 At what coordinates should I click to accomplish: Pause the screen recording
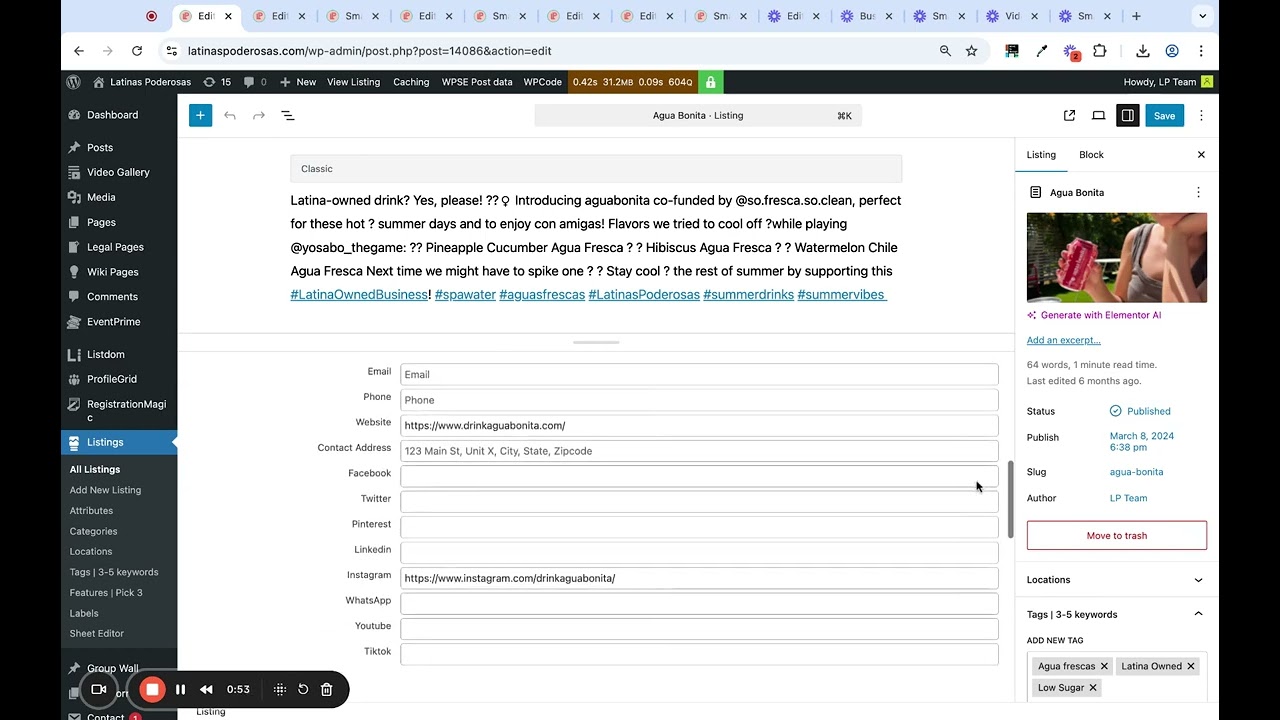coord(180,689)
